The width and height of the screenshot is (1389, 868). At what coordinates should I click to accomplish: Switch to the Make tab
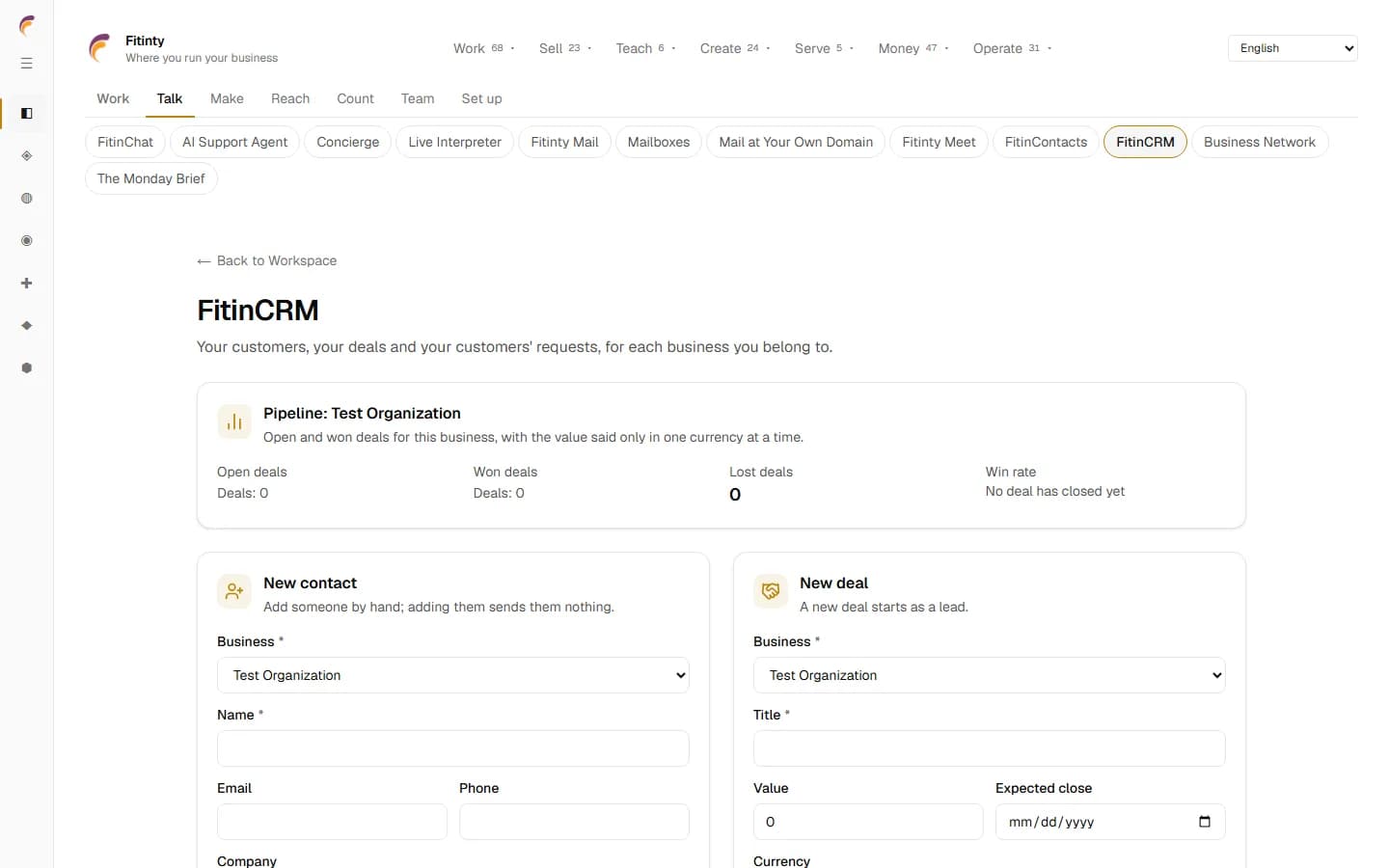click(227, 98)
